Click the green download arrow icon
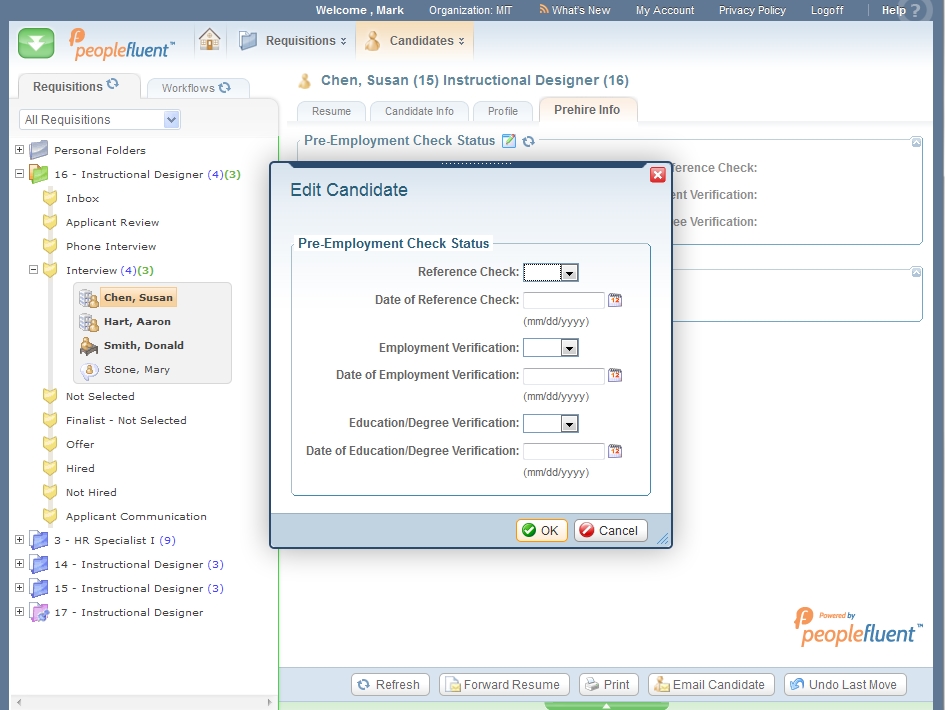Screen dimensions: 945x710 36,43
